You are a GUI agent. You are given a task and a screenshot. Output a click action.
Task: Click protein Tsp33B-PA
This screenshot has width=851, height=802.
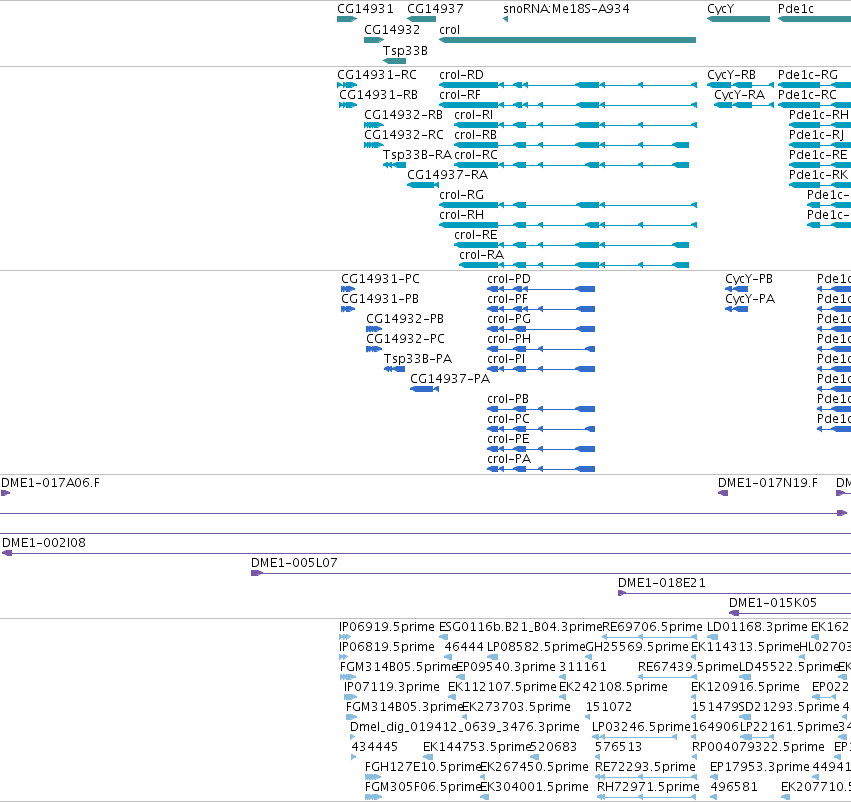point(395,369)
